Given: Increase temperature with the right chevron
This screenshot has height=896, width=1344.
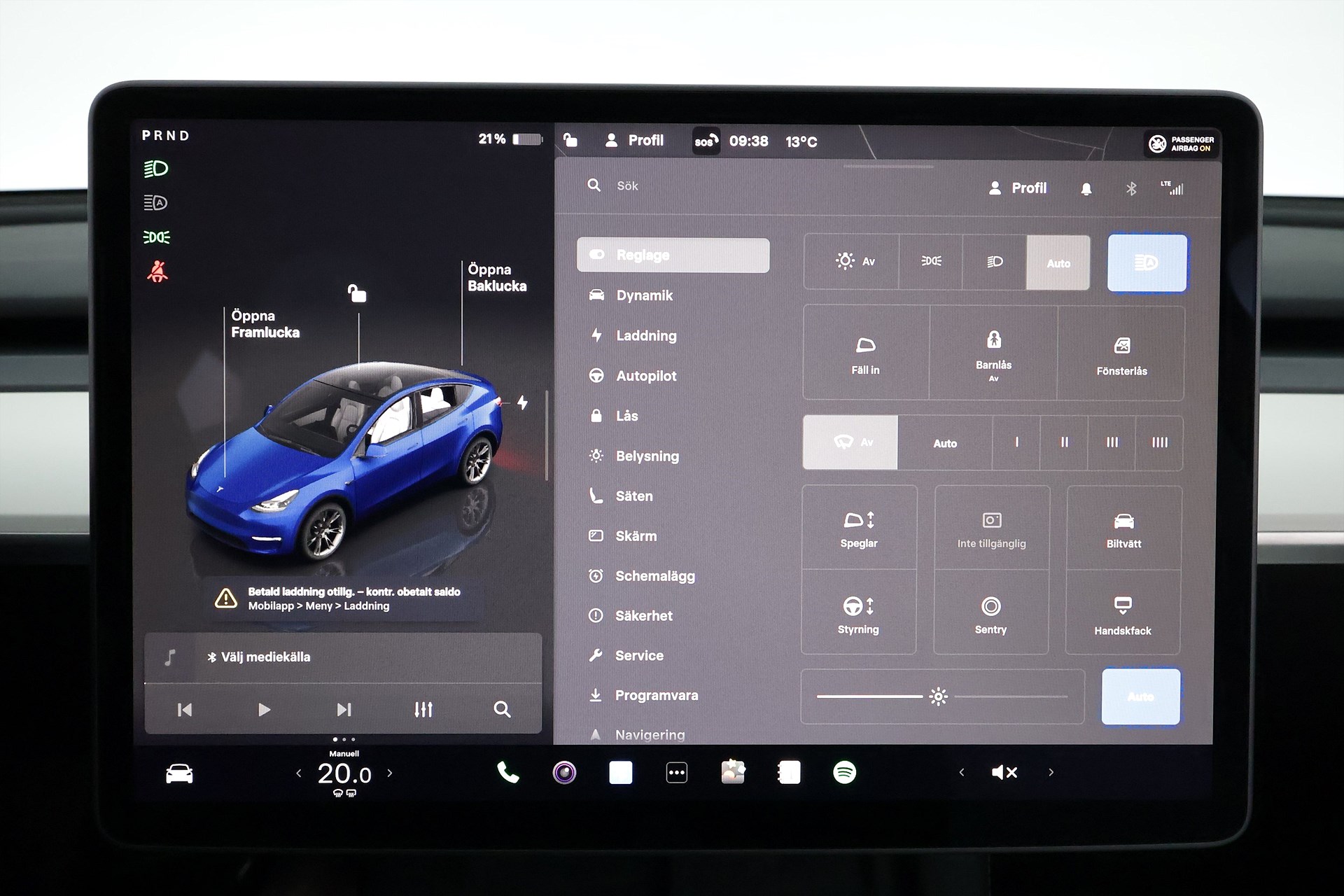Looking at the screenshot, I should click(390, 773).
